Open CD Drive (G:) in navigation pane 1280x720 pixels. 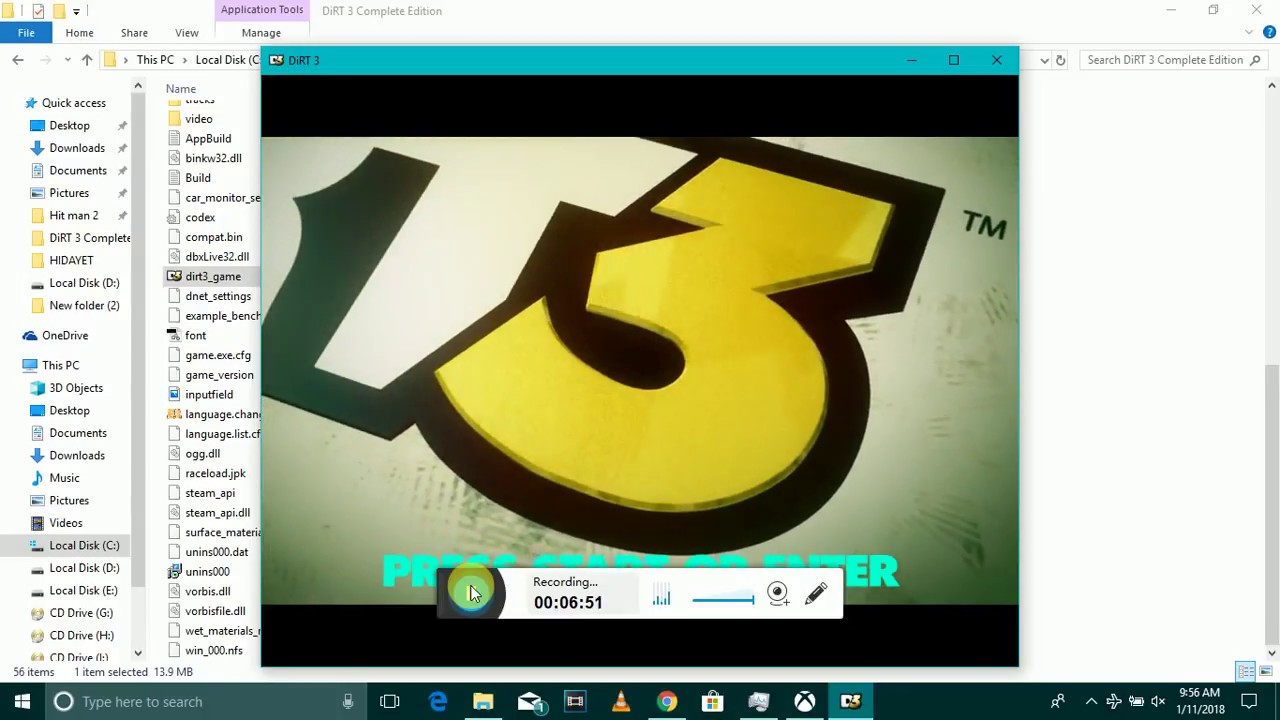(81, 613)
